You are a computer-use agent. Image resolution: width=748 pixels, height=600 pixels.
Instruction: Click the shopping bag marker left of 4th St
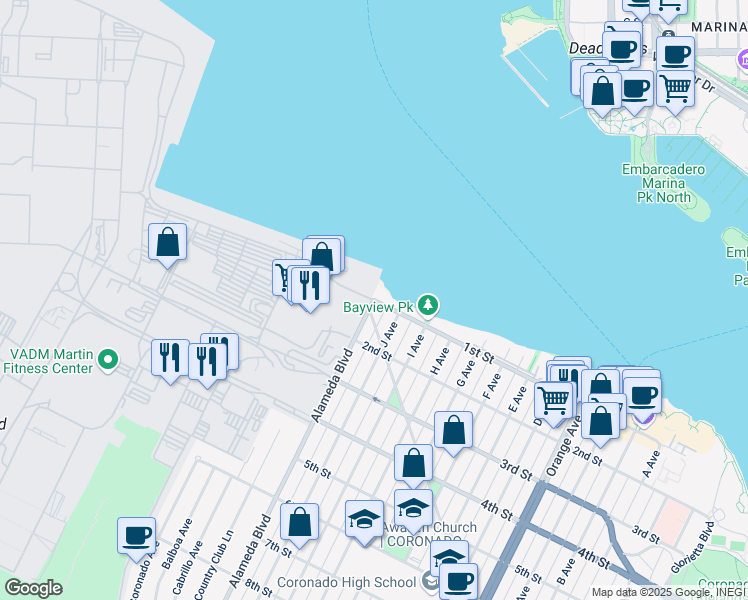pyautogui.click(x=414, y=464)
